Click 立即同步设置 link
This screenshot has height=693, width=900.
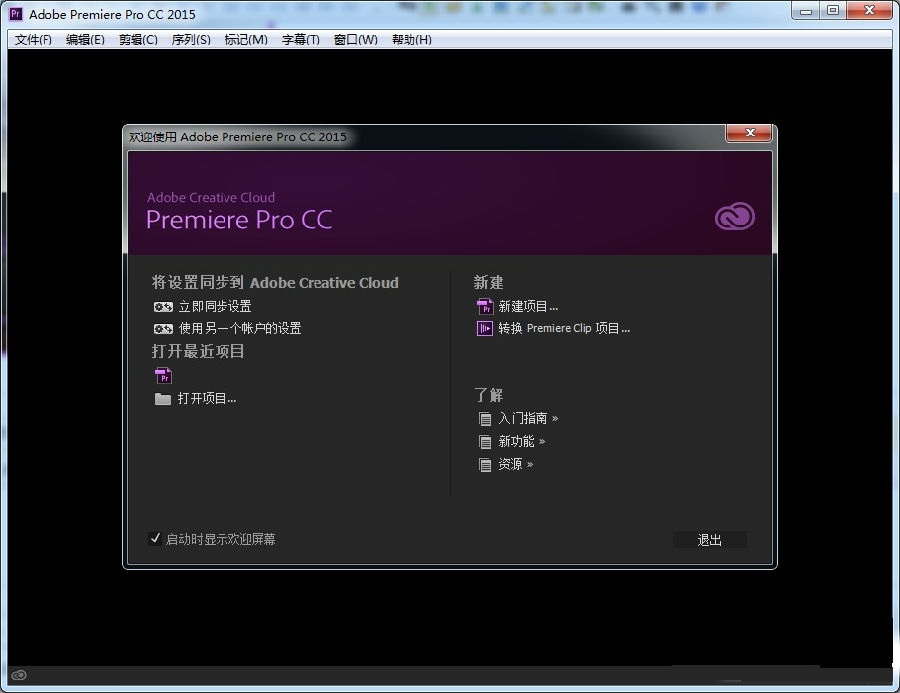point(215,307)
